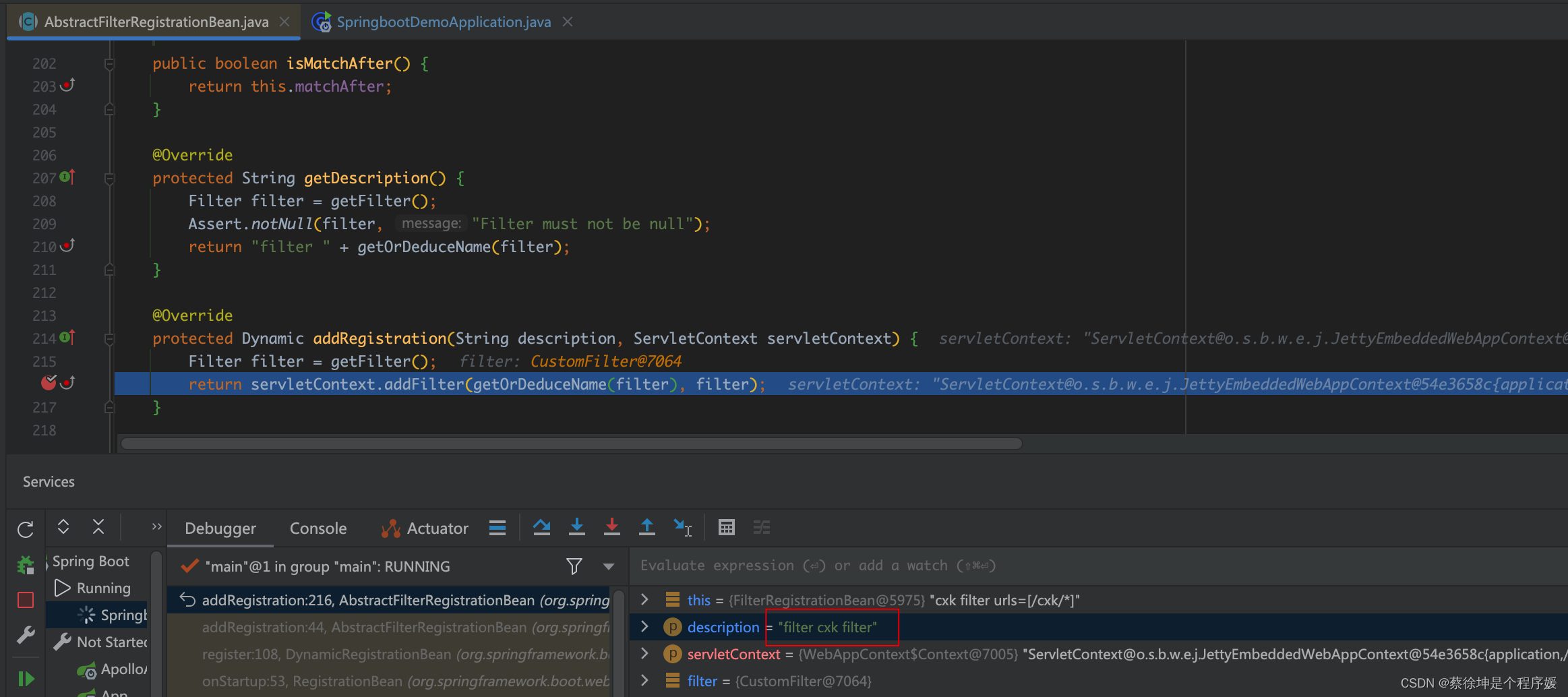Viewport: 1568px width, 697px height.
Task: Open the Actuator tab
Action: [x=425, y=528]
